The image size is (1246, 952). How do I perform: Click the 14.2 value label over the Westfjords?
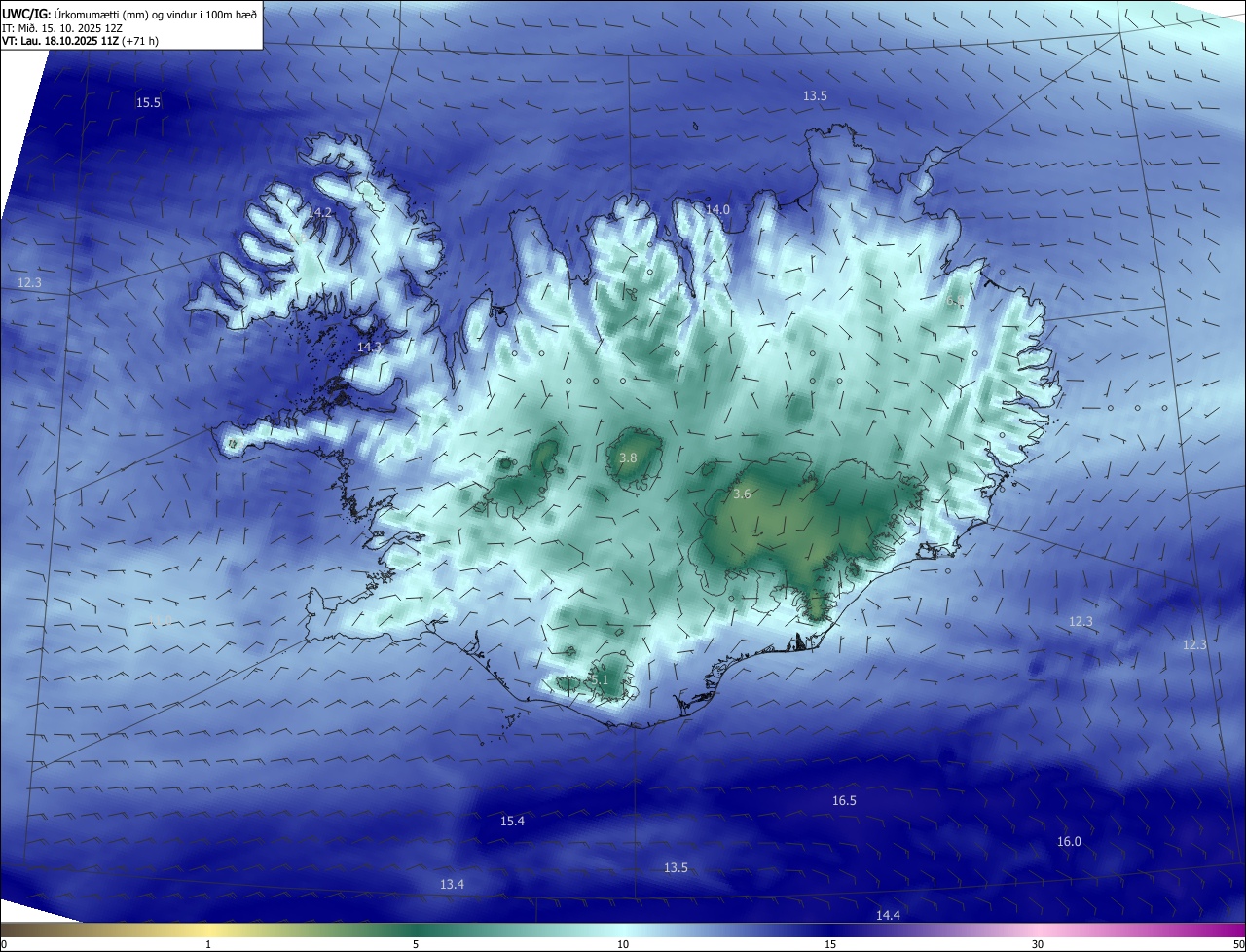[x=319, y=211]
